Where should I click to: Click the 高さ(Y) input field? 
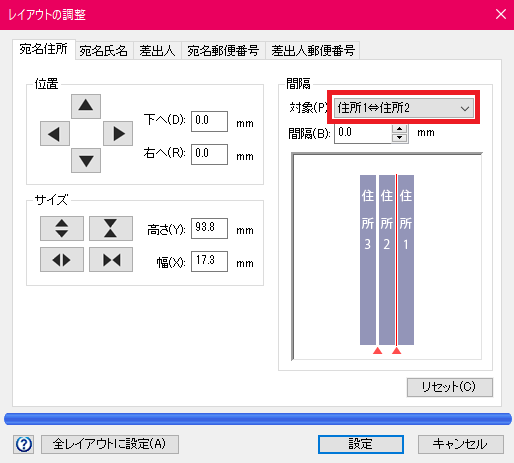209,228
